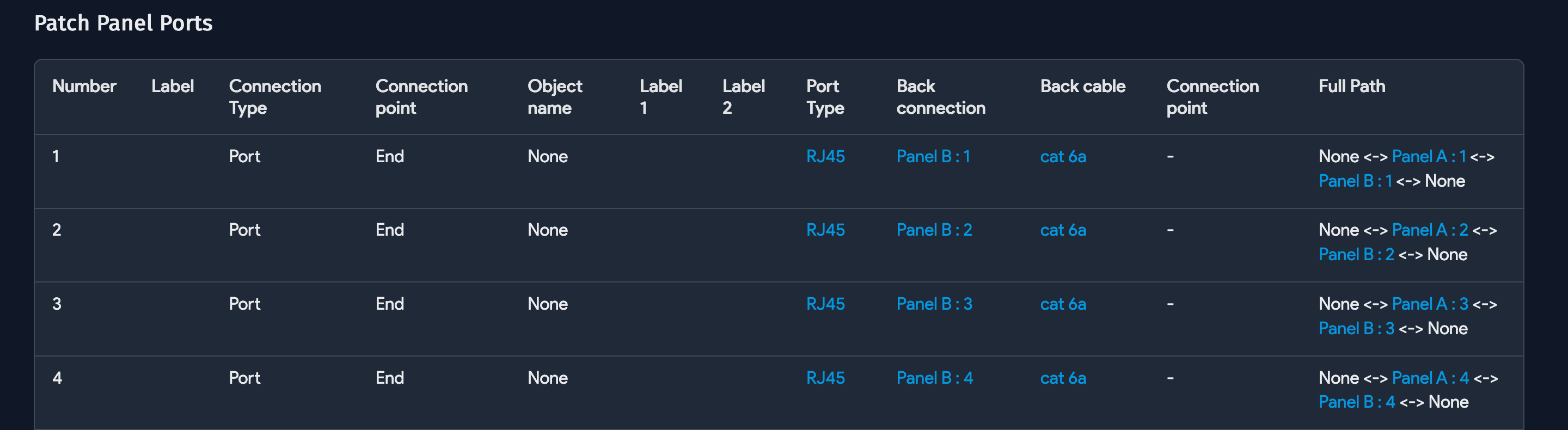Select the RJ45 port type link in row 2
Screen dimensions: 1568x430
pos(825,230)
